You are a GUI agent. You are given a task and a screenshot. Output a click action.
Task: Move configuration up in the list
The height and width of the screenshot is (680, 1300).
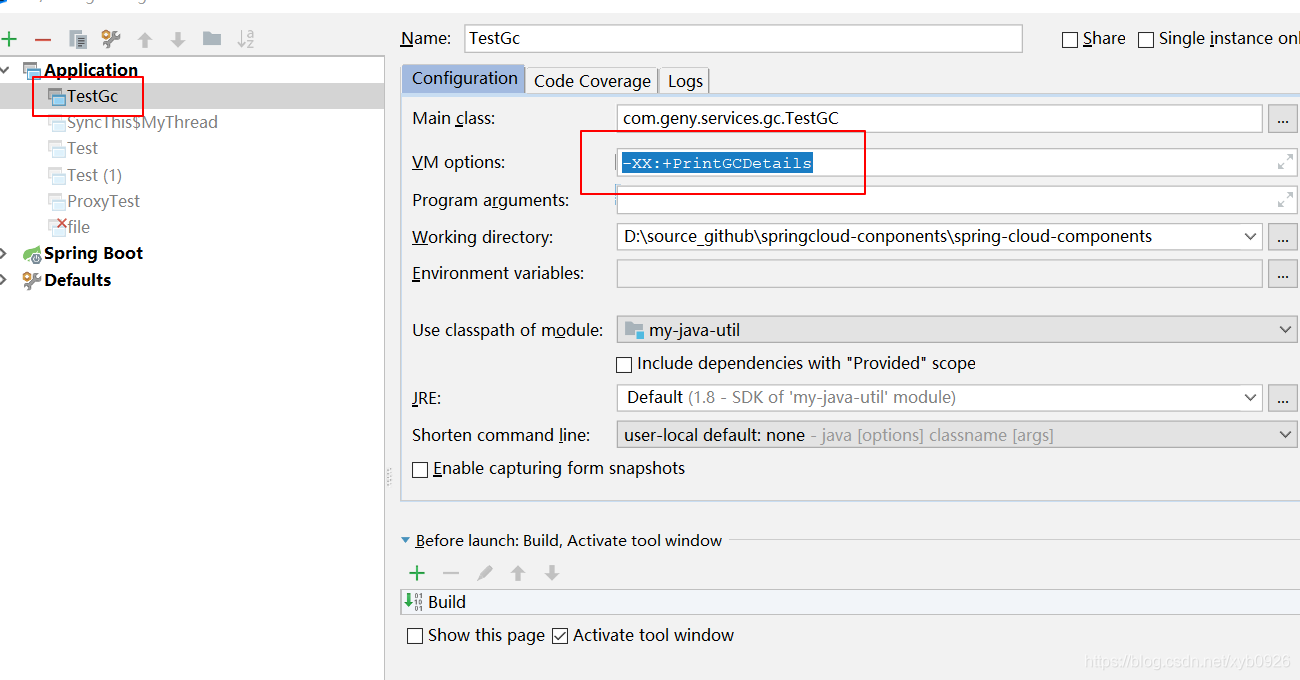(x=145, y=39)
